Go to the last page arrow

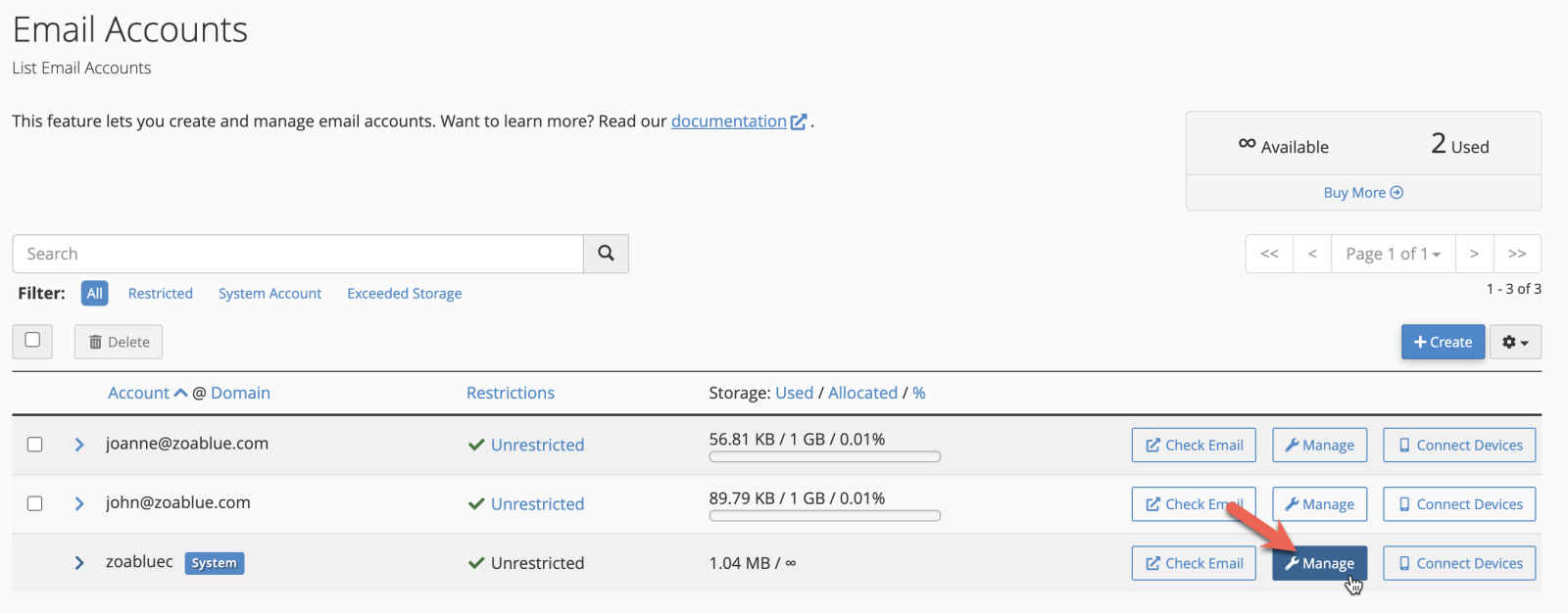click(x=1517, y=254)
